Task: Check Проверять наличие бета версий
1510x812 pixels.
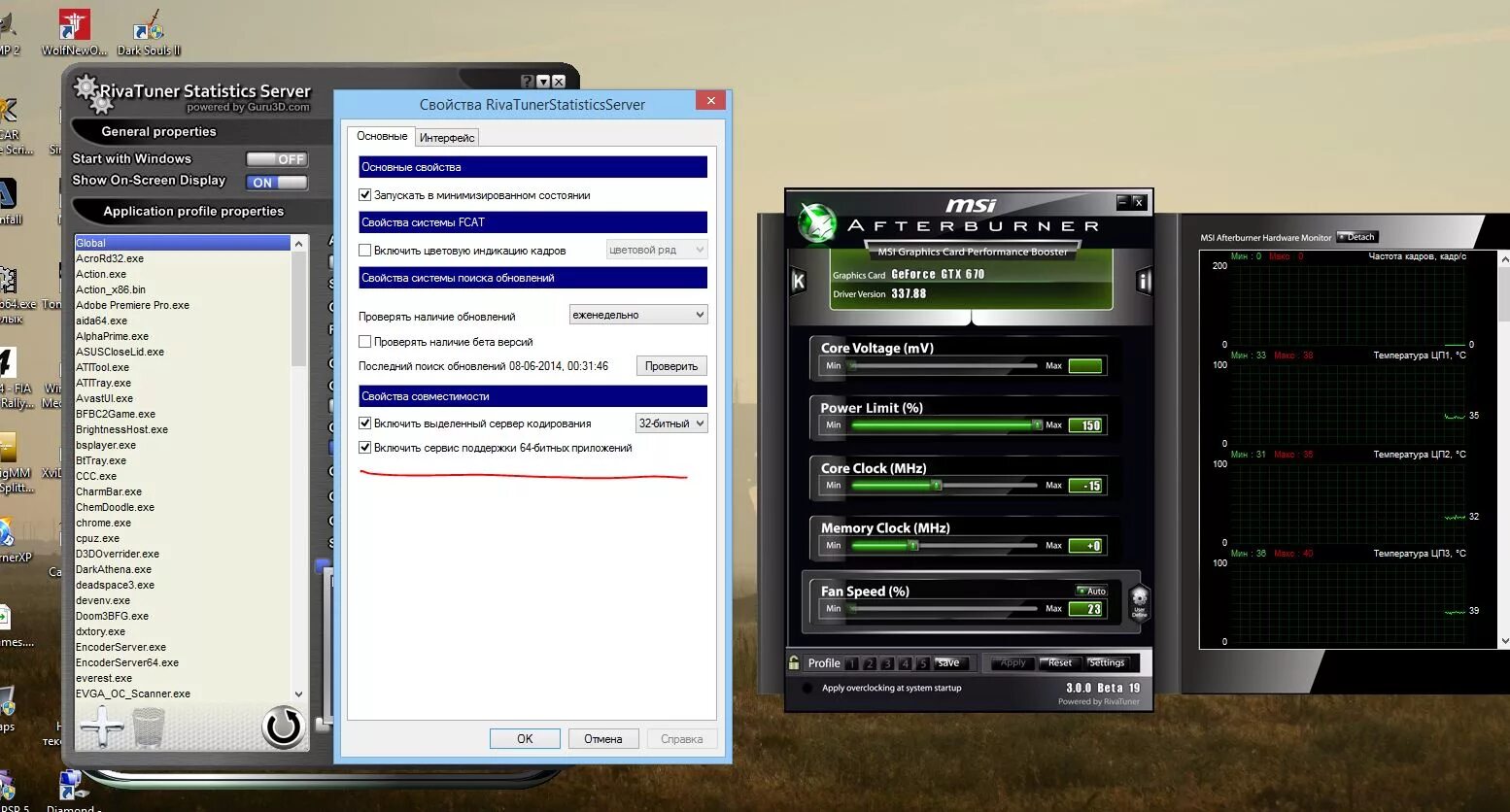Action: (x=365, y=342)
